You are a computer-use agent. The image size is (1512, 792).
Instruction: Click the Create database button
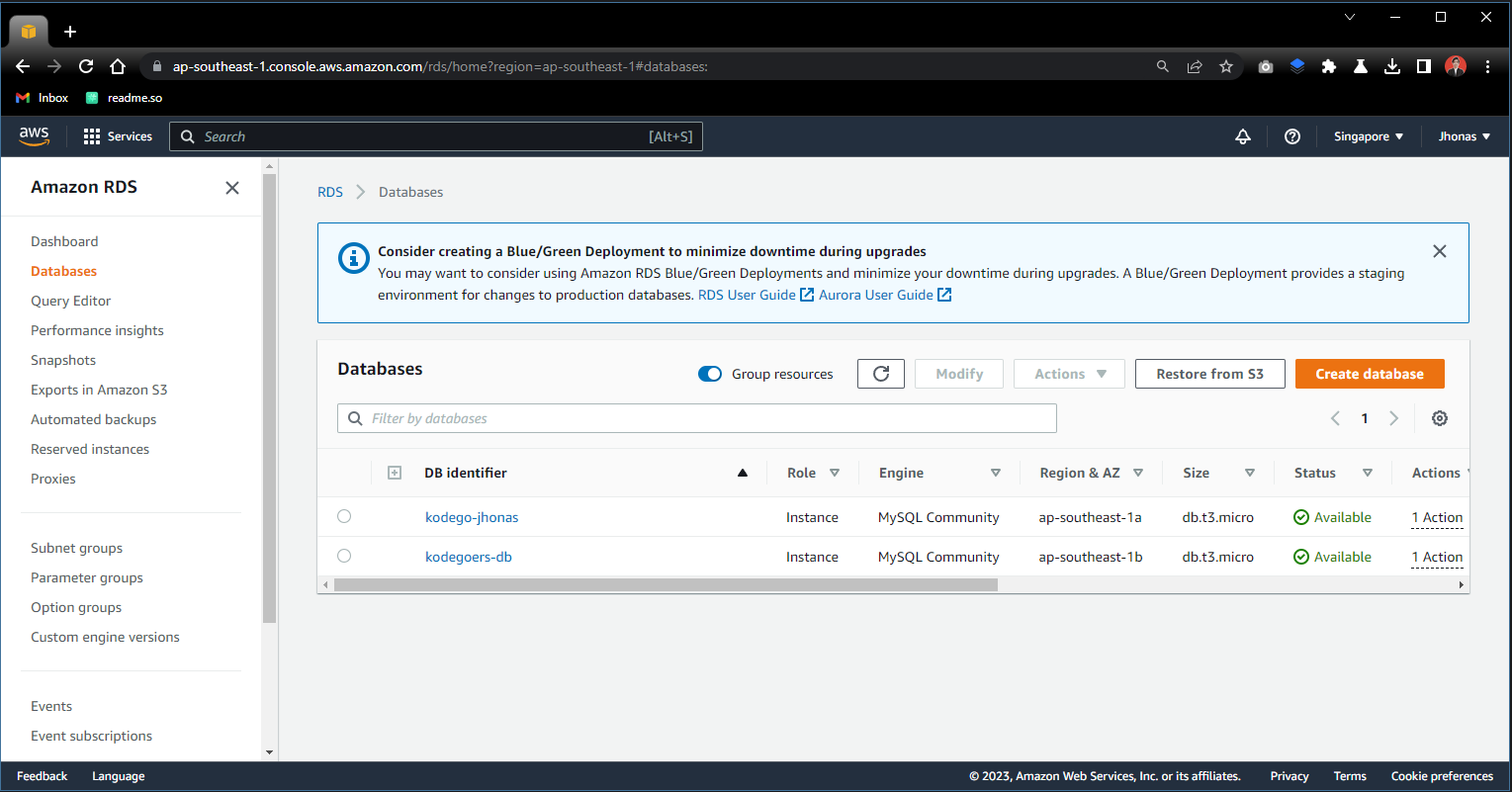pos(1370,374)
